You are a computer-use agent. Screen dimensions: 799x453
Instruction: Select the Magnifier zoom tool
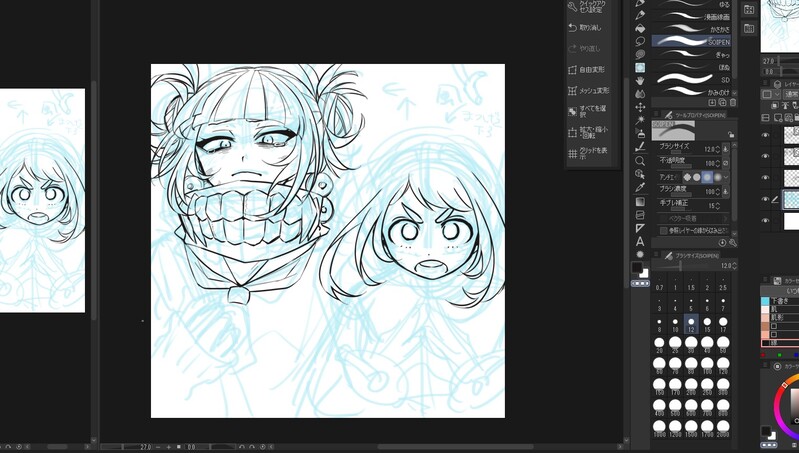pyautogui.click(x=641, y=161)
